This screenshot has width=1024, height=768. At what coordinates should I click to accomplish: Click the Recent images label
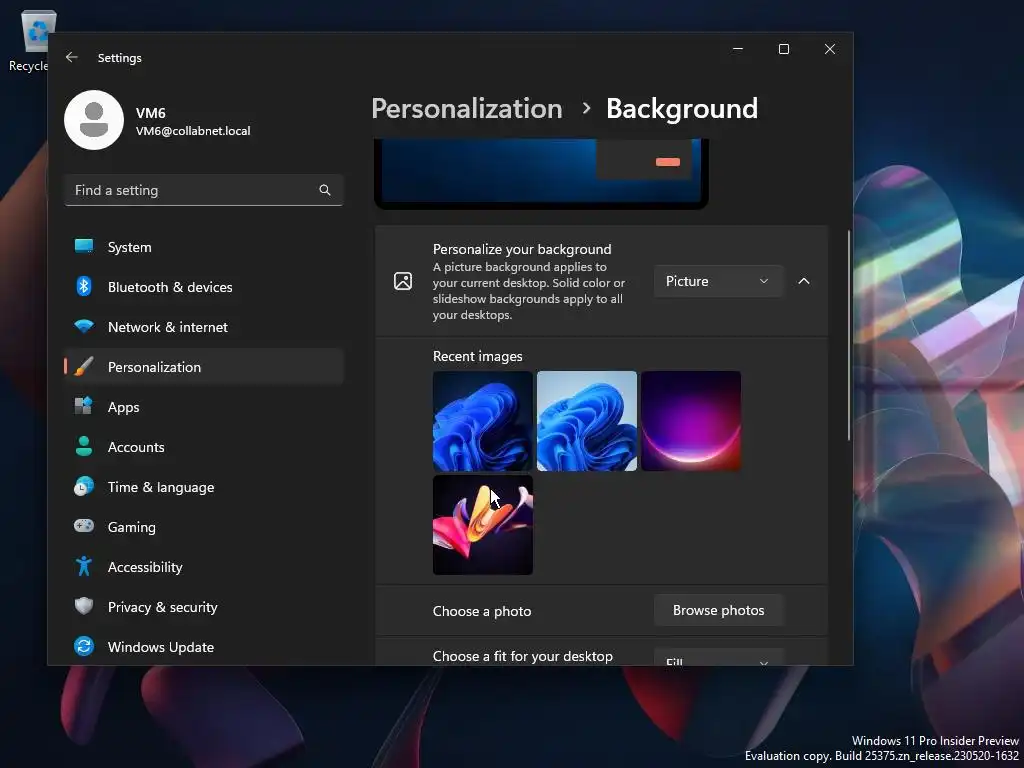point(477,356)
